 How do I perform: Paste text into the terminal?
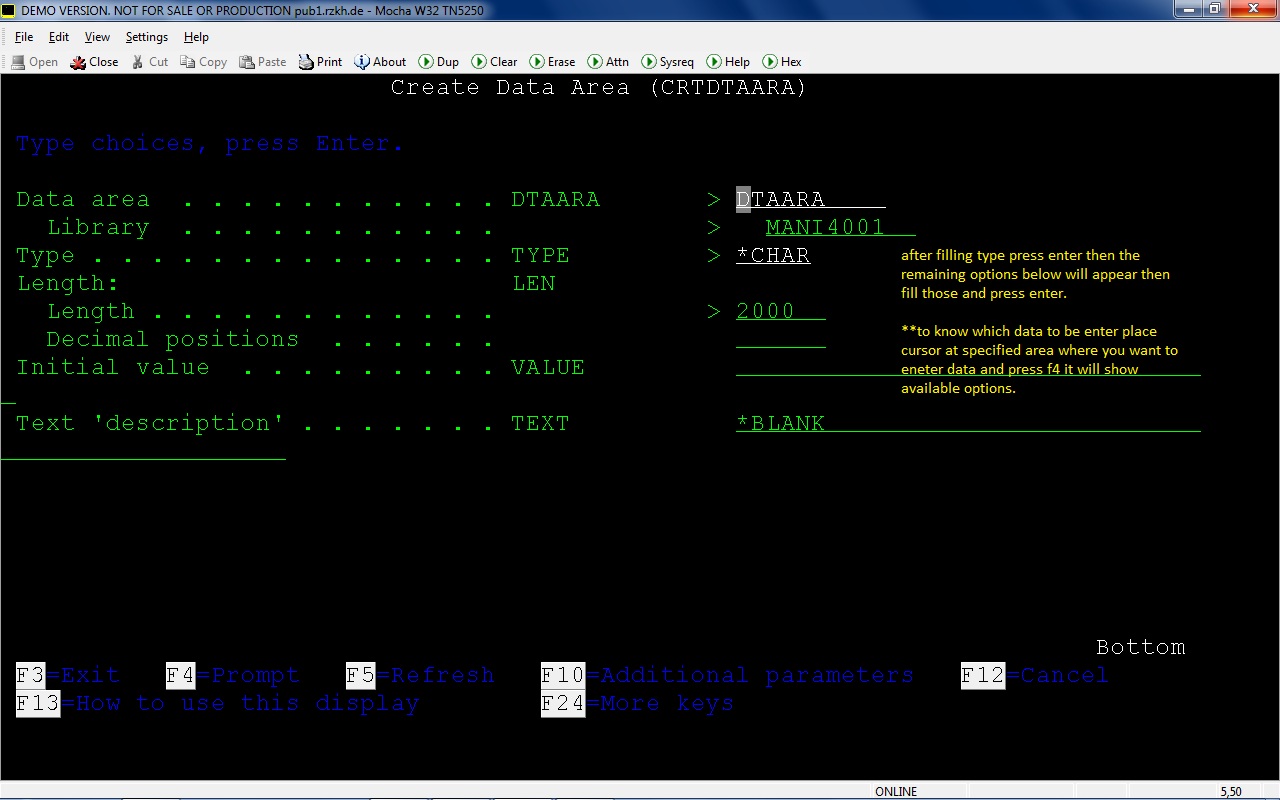(x=262, y=61)
